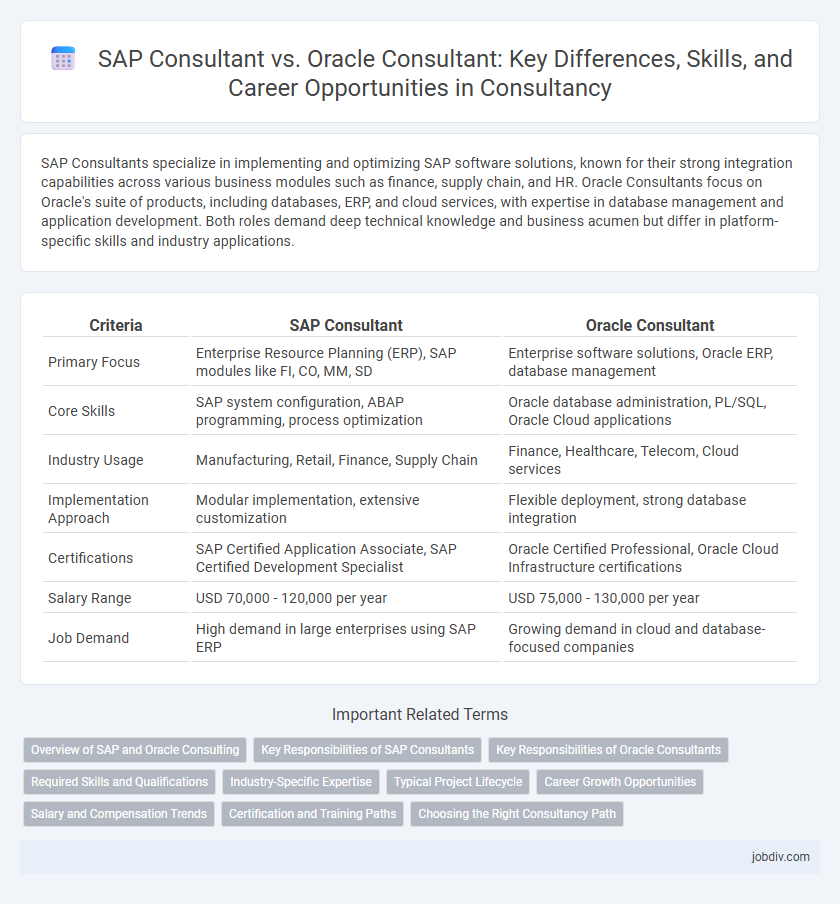
Task: Visit the jobdiv.com footer link
Action: click(x=780, y=857)
